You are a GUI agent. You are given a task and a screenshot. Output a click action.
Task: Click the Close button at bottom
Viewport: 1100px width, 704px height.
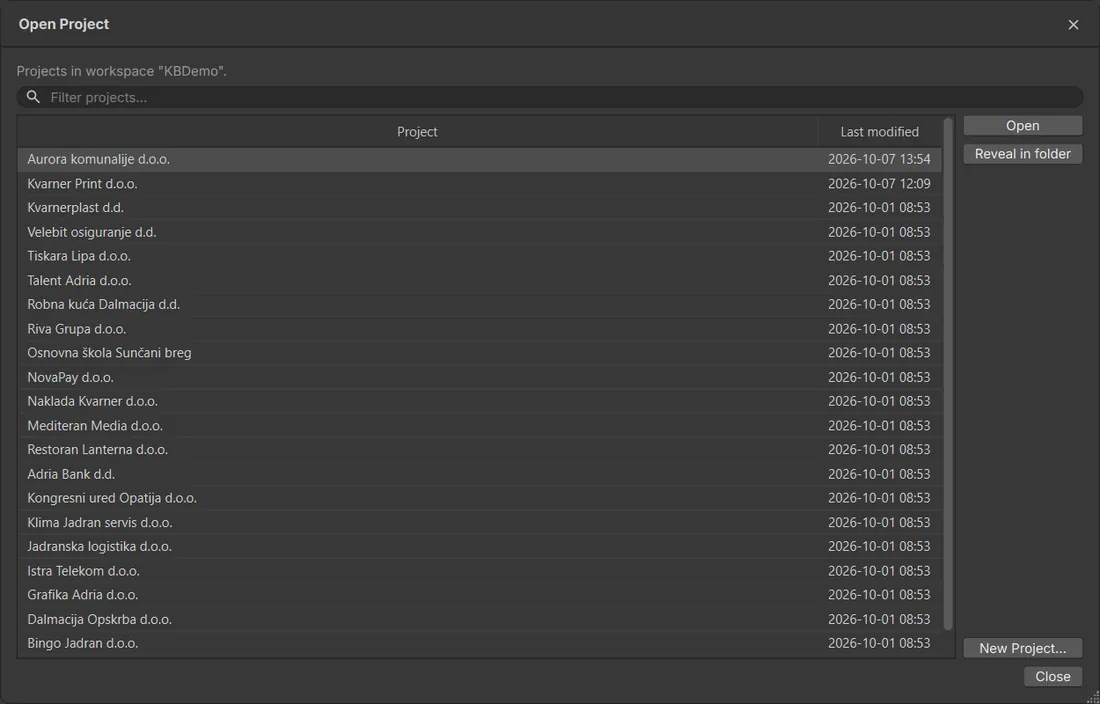tap(1053, 676)
